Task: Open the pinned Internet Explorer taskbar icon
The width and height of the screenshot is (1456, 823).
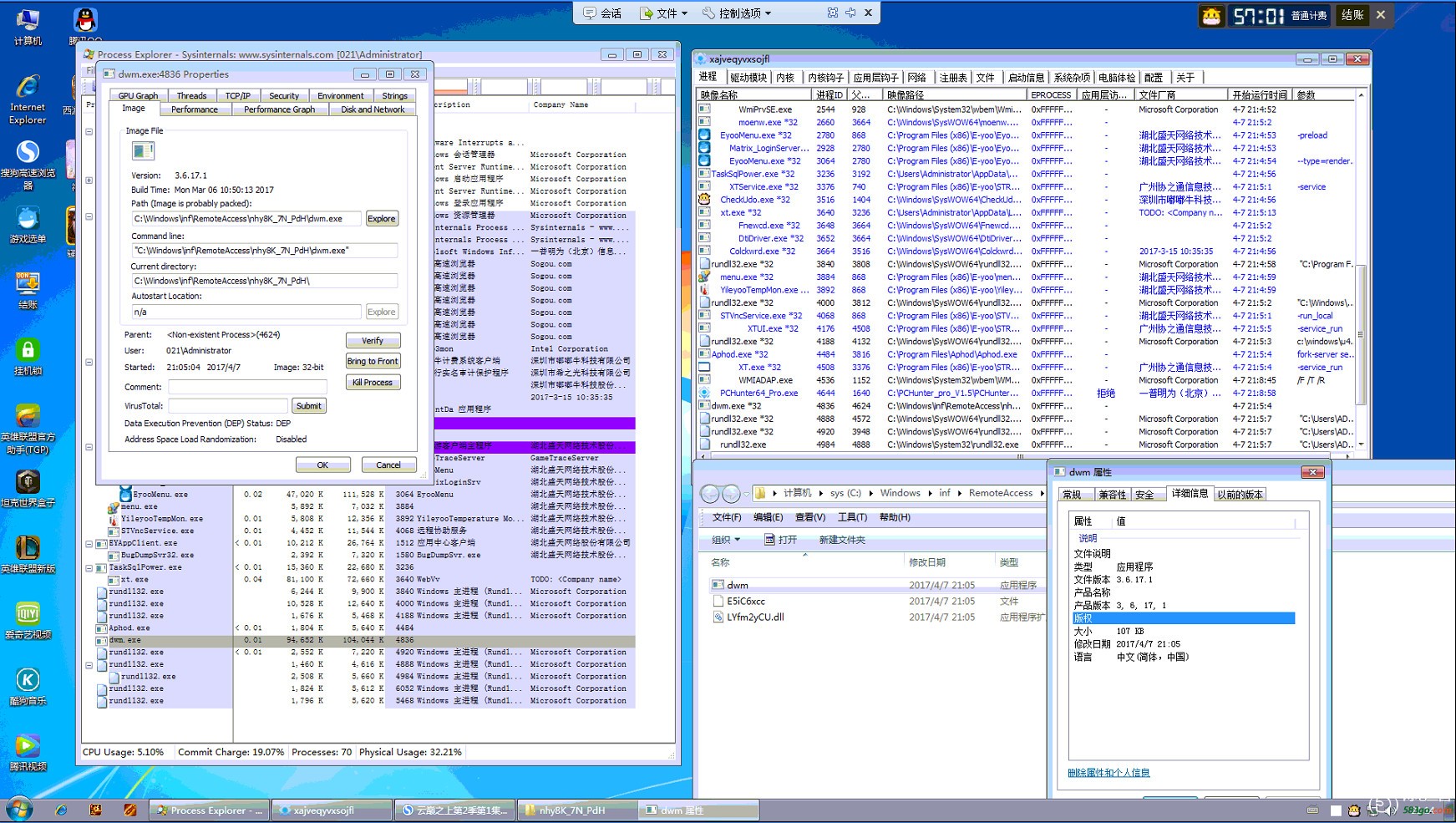Action: coord(61,810)
